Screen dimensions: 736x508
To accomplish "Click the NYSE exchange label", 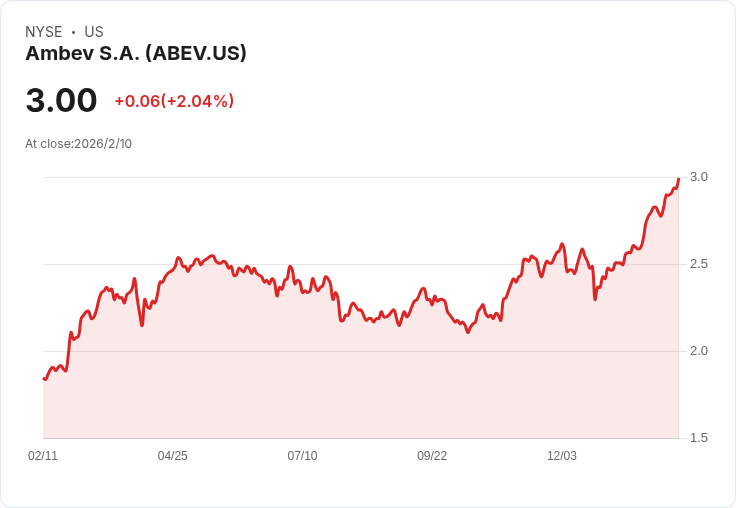I will (44, 32).
